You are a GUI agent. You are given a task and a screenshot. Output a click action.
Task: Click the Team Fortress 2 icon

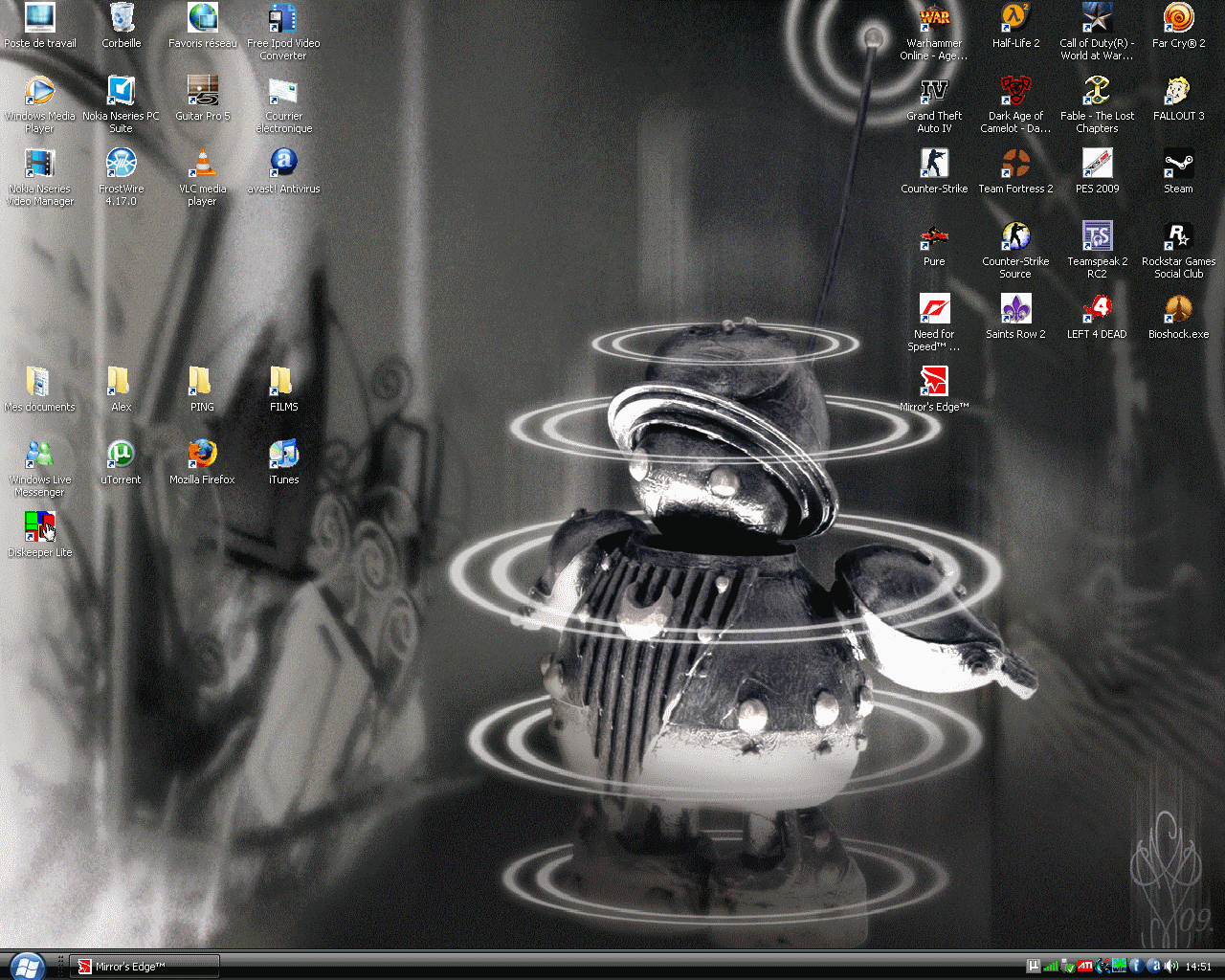[x=1015, y=165]
